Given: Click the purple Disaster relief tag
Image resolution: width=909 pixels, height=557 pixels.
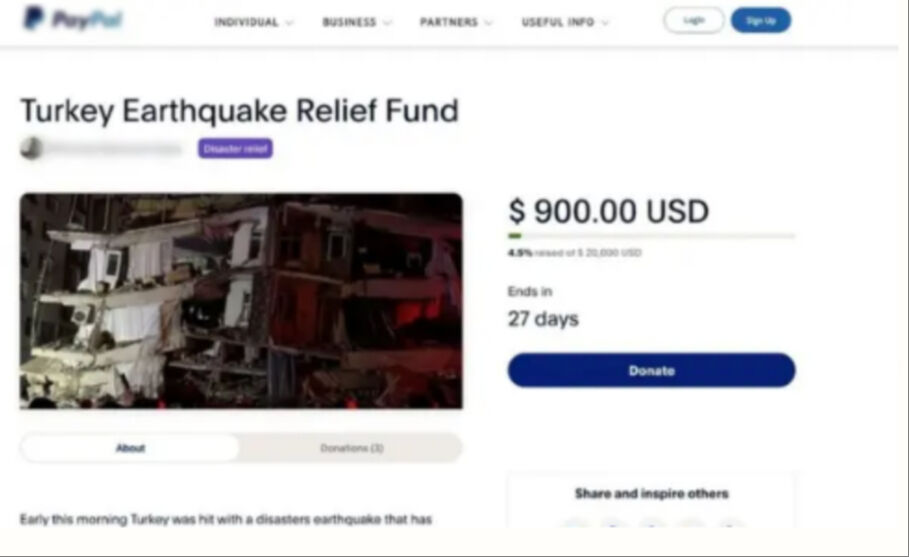Looking at the screenshot, I should [235, 148].
